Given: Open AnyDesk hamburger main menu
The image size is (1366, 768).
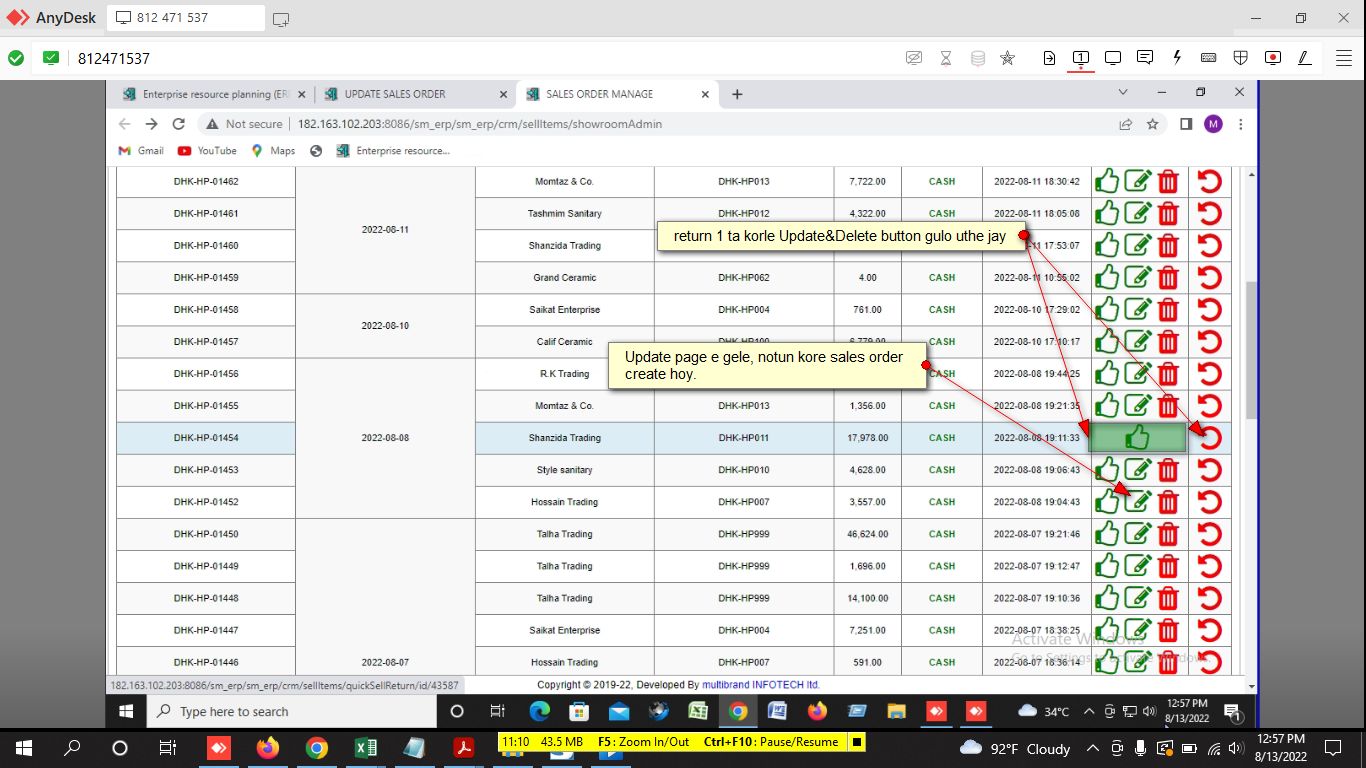Looking at the screenshot, I should pos(1344,58).
